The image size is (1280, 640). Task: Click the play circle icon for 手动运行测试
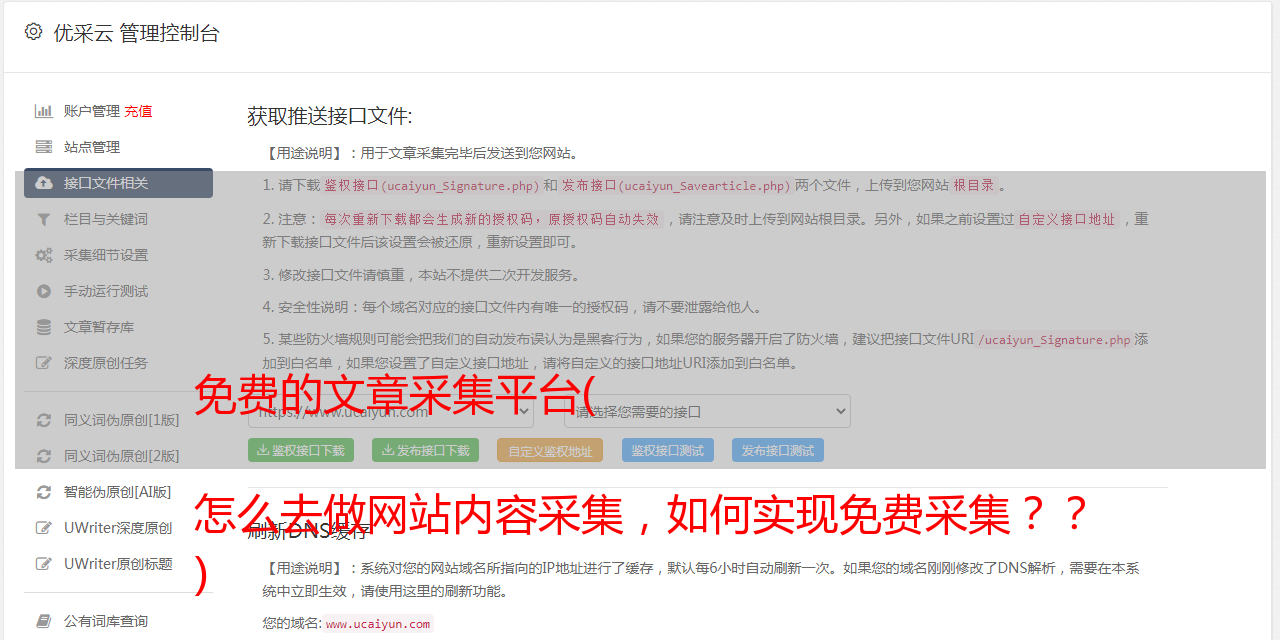[44, 291]
